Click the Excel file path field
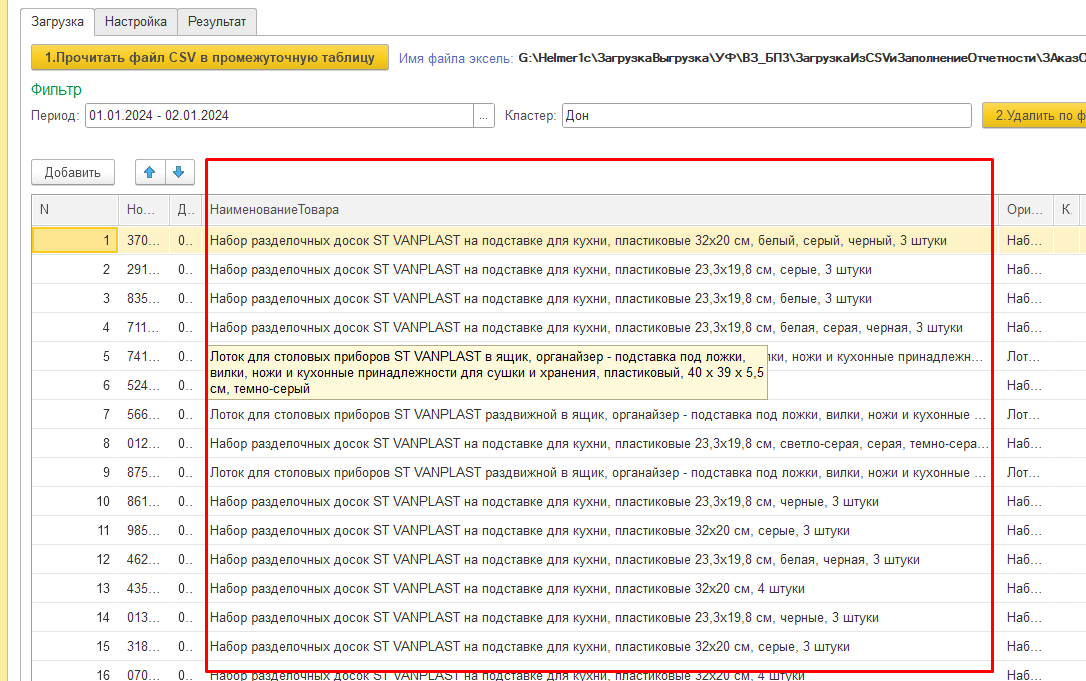The width and height of the screenshot is (1086, 681). pos(802,58)
